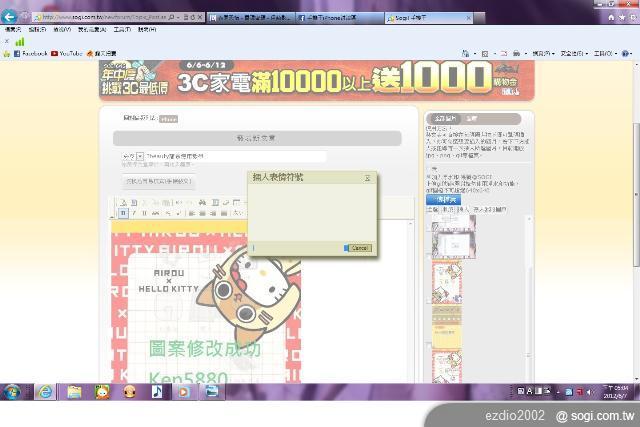Click the volume speaker icon in system tray
Image resolution: width=640 pixels, height=427 pixels.
[589, 392]
